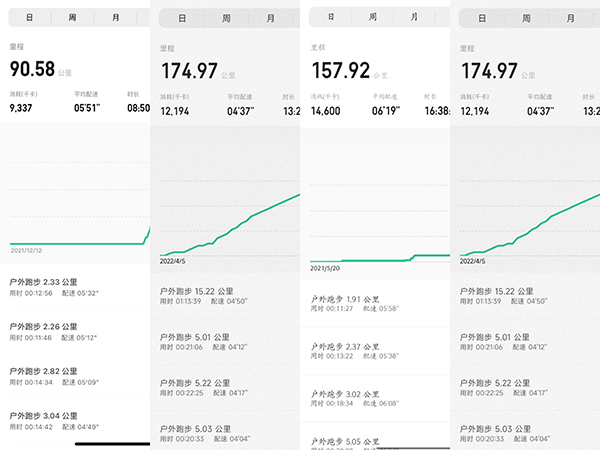Open the 月 tab above 157.92 mileage
This screenshot has height=450, width=600.
[x=417, y=16]
